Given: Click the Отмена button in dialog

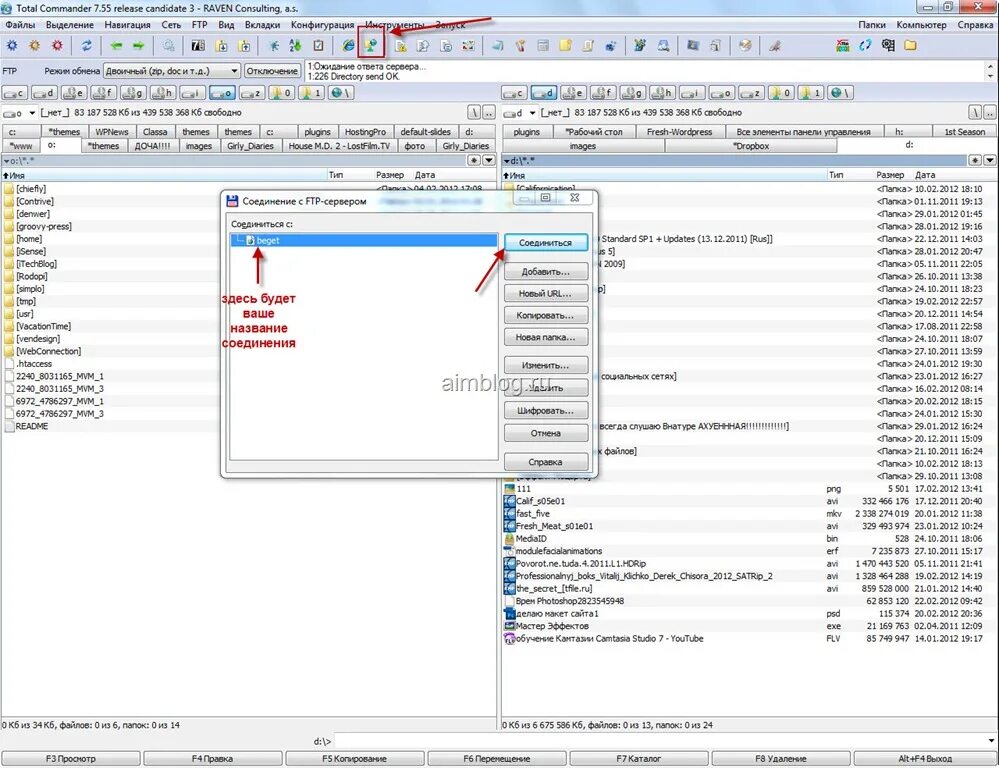Looking at the screenshot, I should pyautogui.click(x=545, y=433).
